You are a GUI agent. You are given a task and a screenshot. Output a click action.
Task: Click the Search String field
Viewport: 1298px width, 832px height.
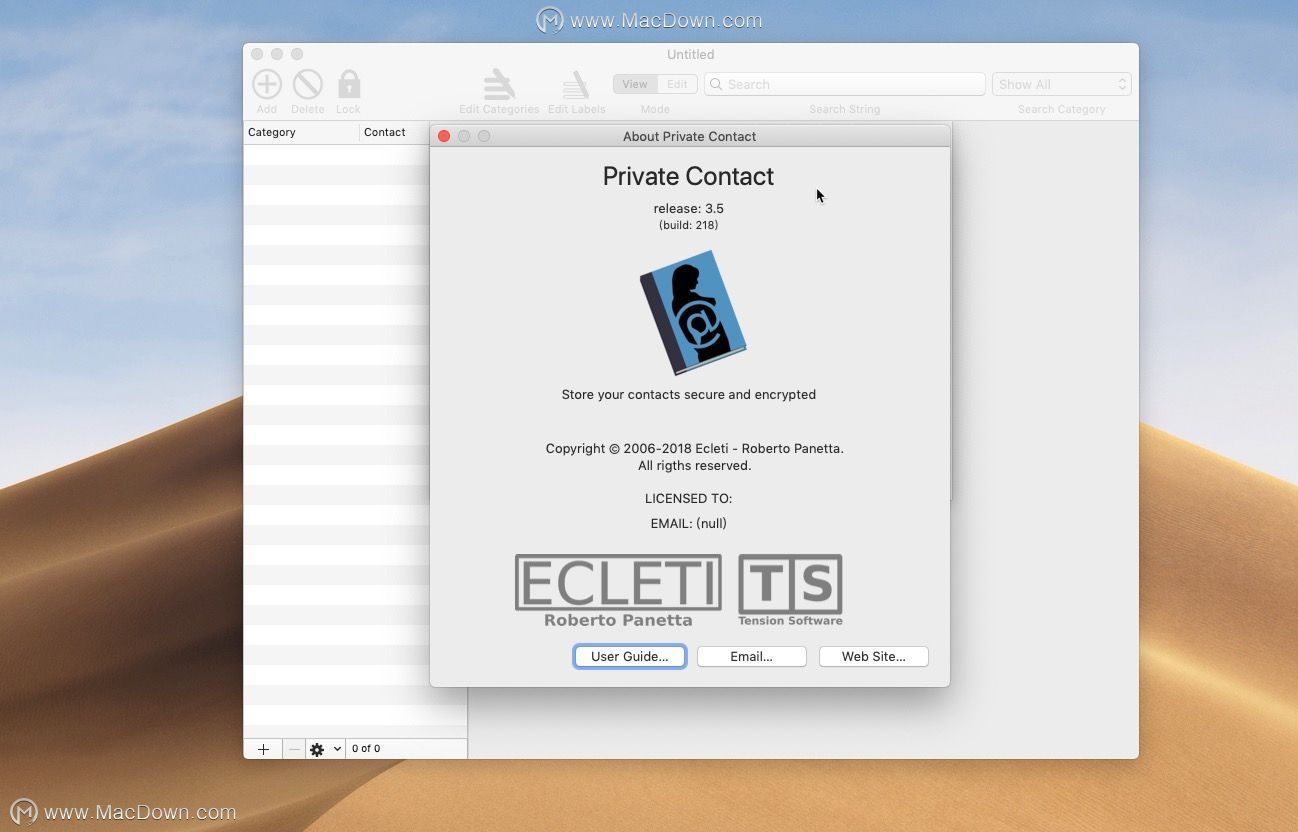(x=844, y=84)
